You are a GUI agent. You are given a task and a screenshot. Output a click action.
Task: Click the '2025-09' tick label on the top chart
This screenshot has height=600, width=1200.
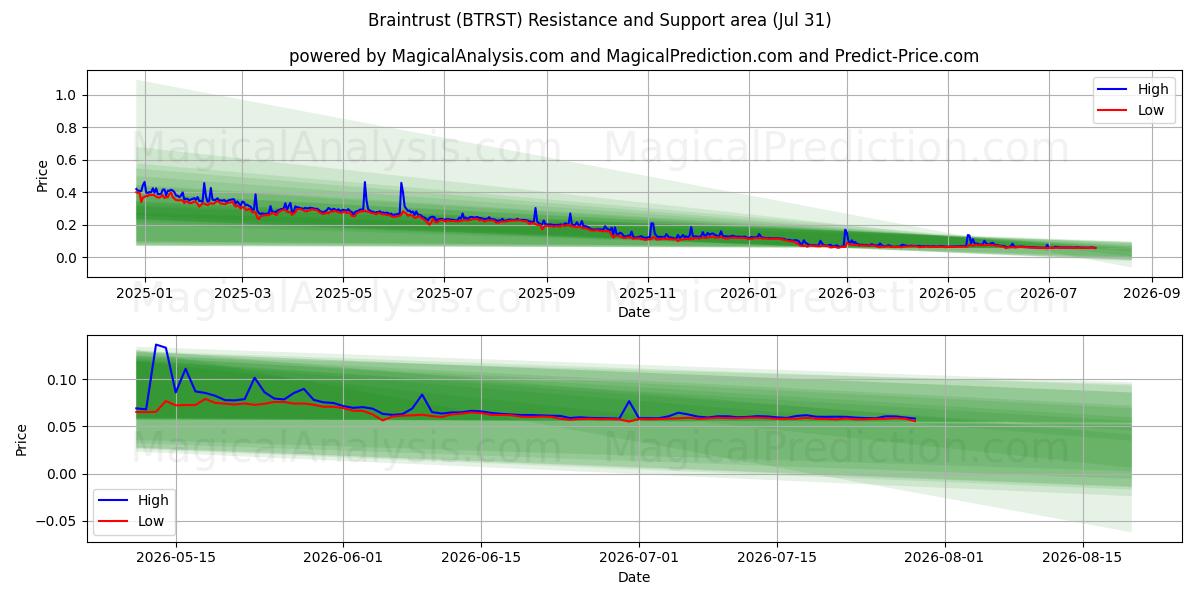point(546,293)
